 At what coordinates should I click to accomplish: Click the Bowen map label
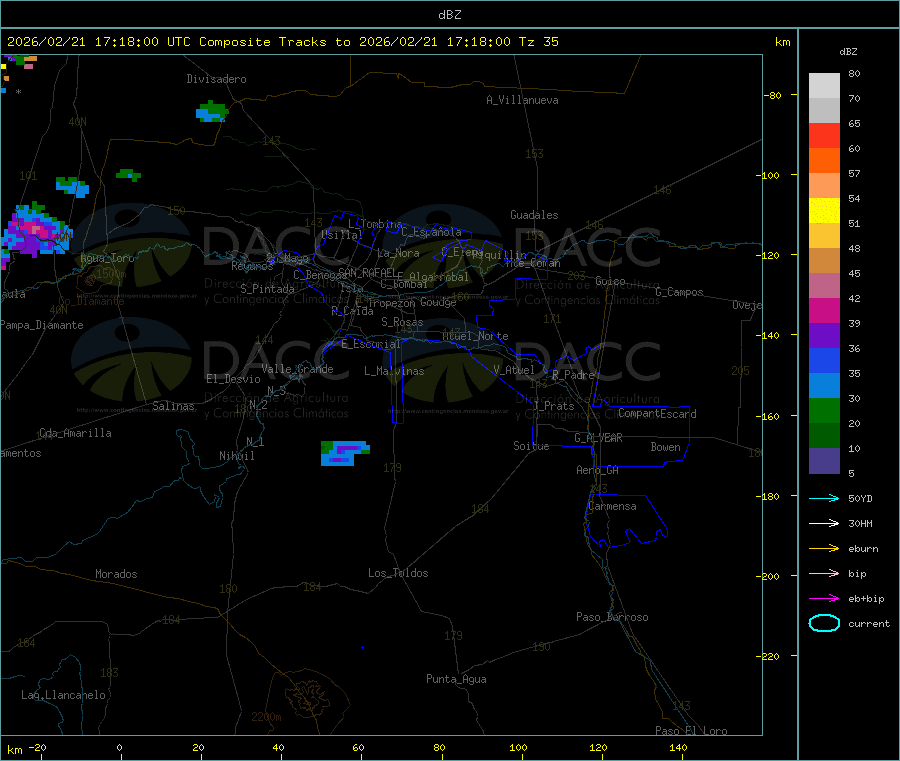click(x=666, y=447)
